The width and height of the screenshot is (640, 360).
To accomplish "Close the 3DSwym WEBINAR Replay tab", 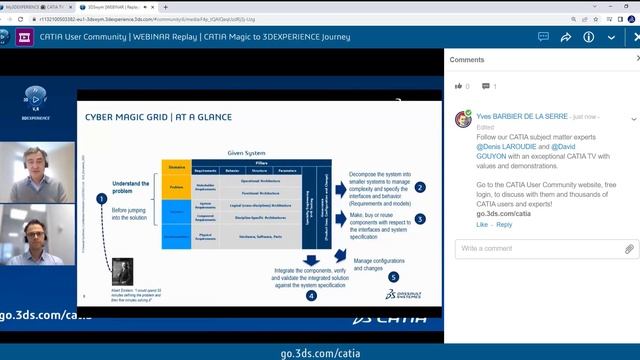I will point(153,7).
